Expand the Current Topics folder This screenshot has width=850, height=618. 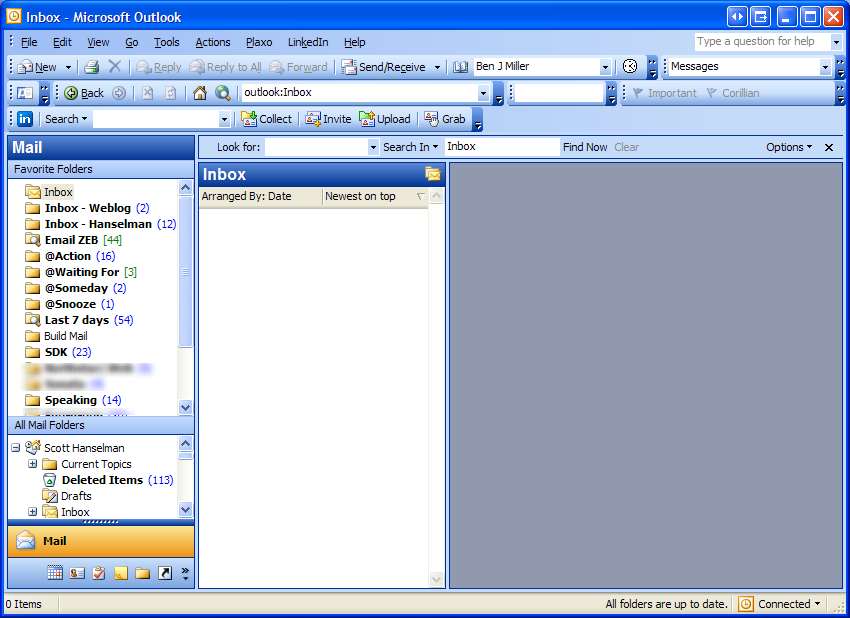(33, 464)
